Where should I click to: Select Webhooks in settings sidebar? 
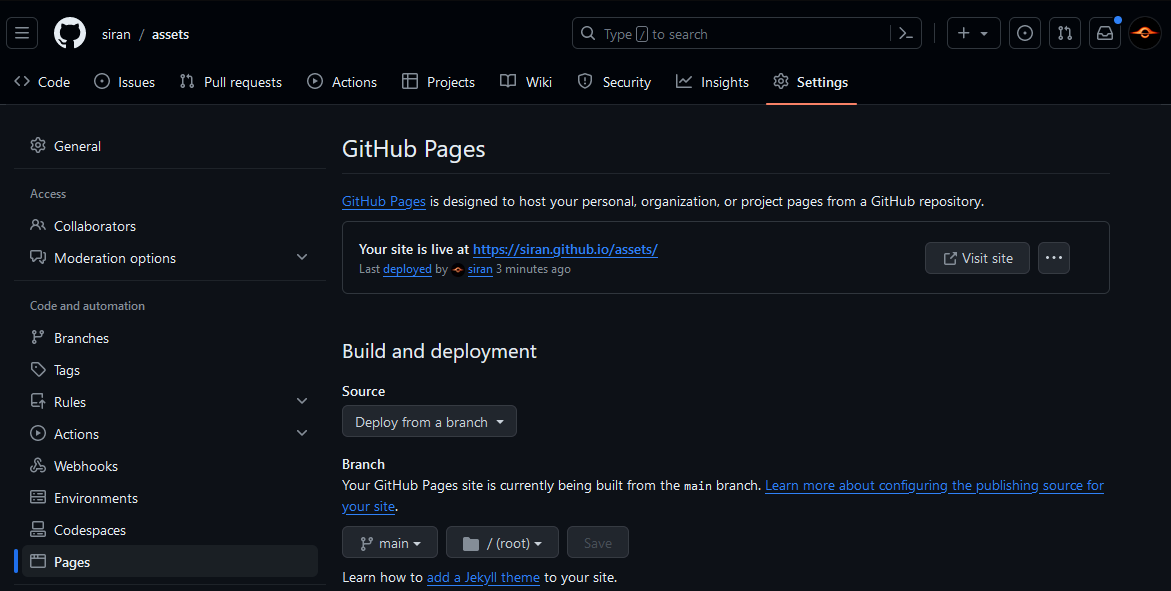click(86, 466)
